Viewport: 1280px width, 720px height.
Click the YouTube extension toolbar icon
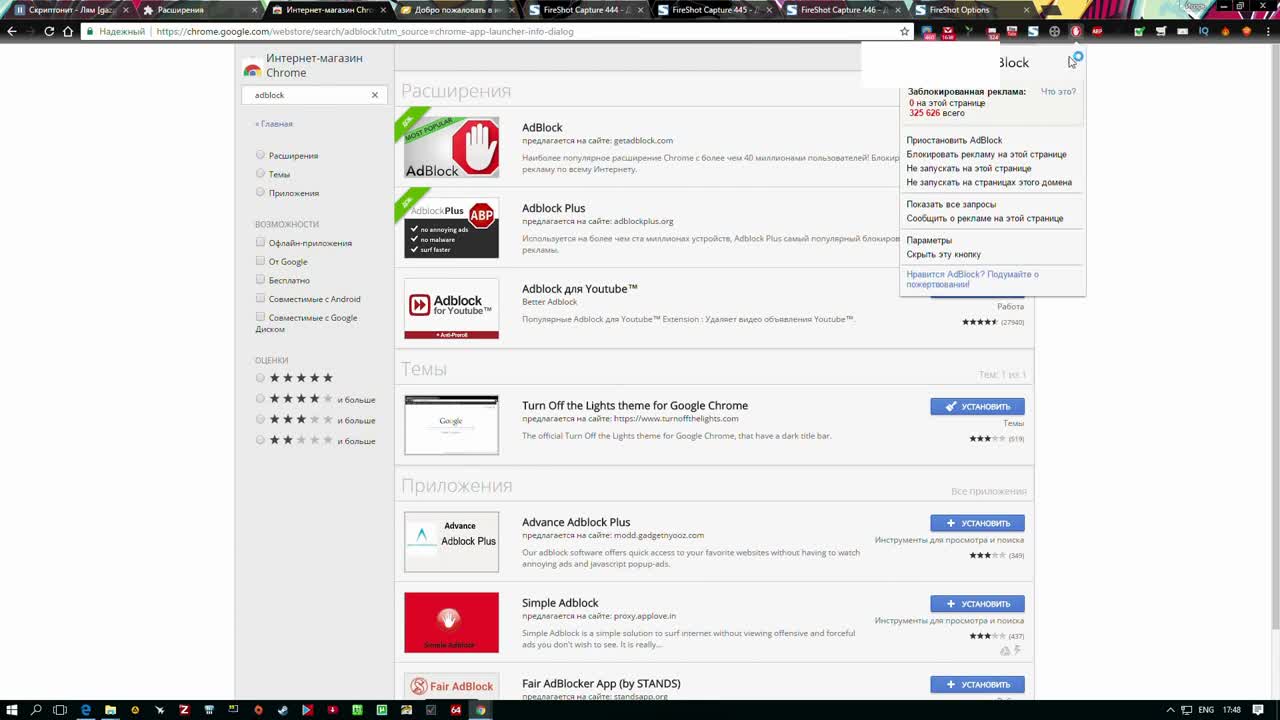1012,32
